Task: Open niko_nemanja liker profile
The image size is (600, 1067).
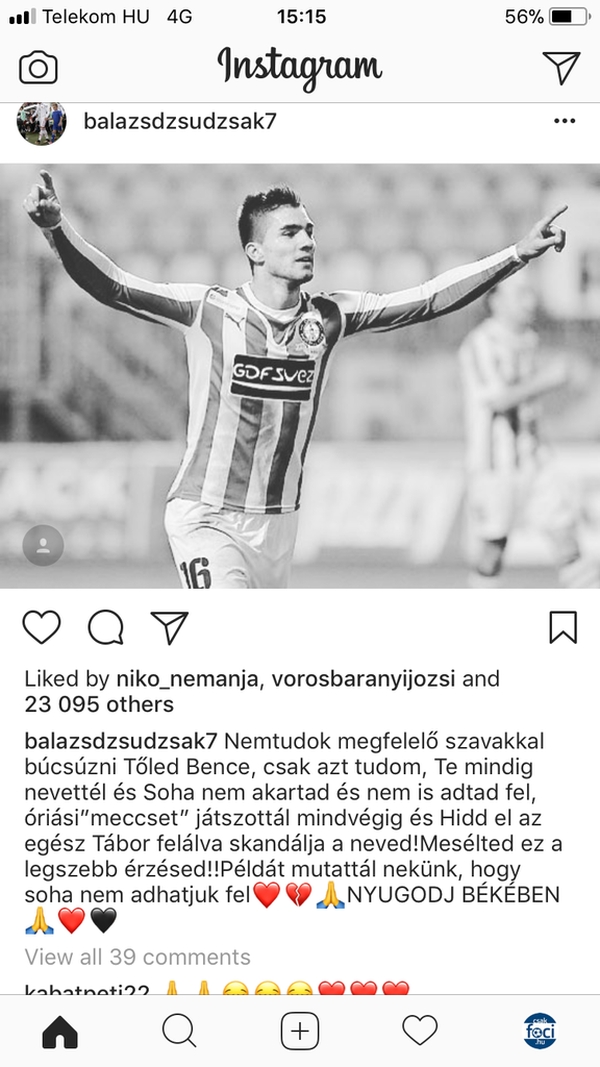Action: pyautogui.click(x=188, y=678)
